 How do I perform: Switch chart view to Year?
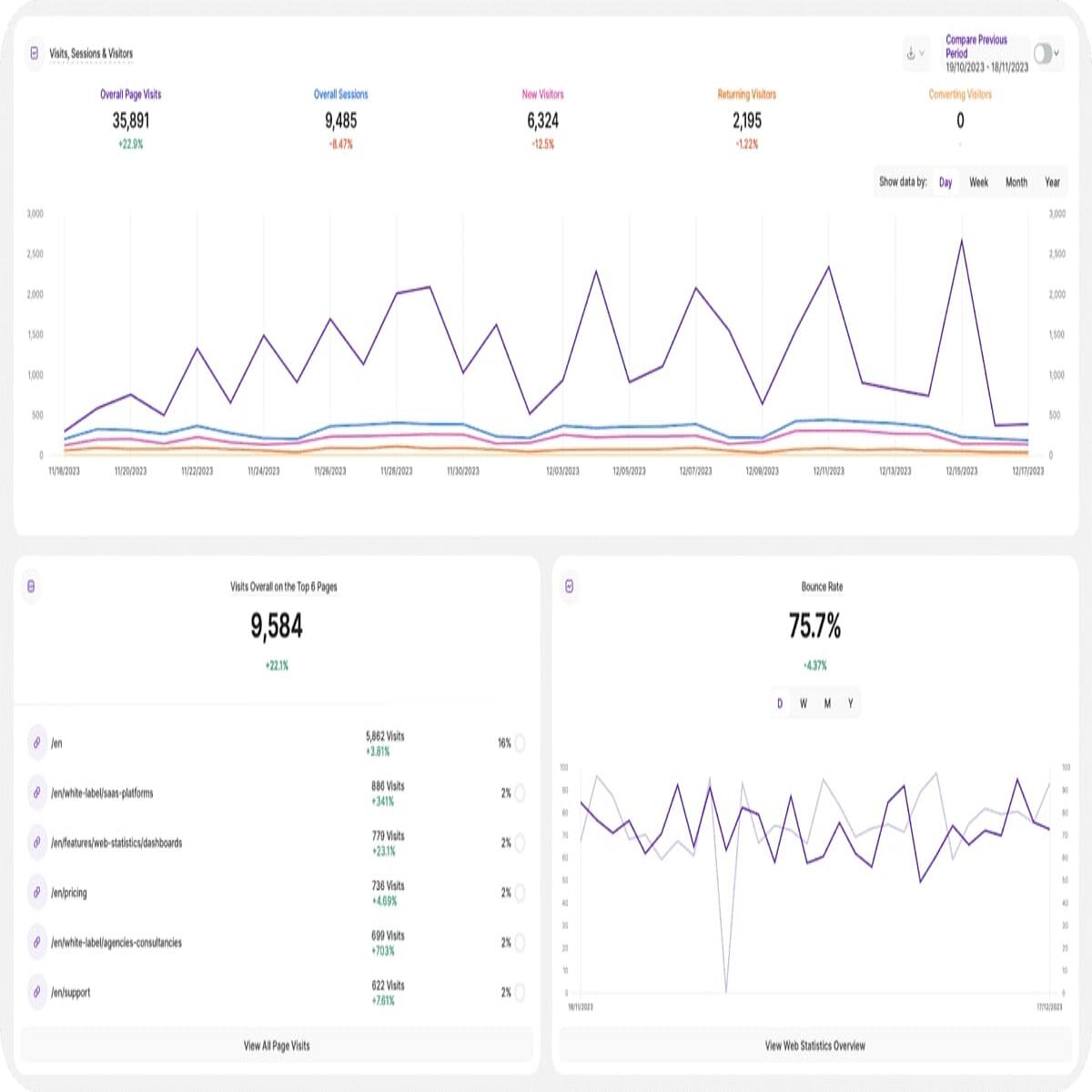click(x=1052, y=182)
